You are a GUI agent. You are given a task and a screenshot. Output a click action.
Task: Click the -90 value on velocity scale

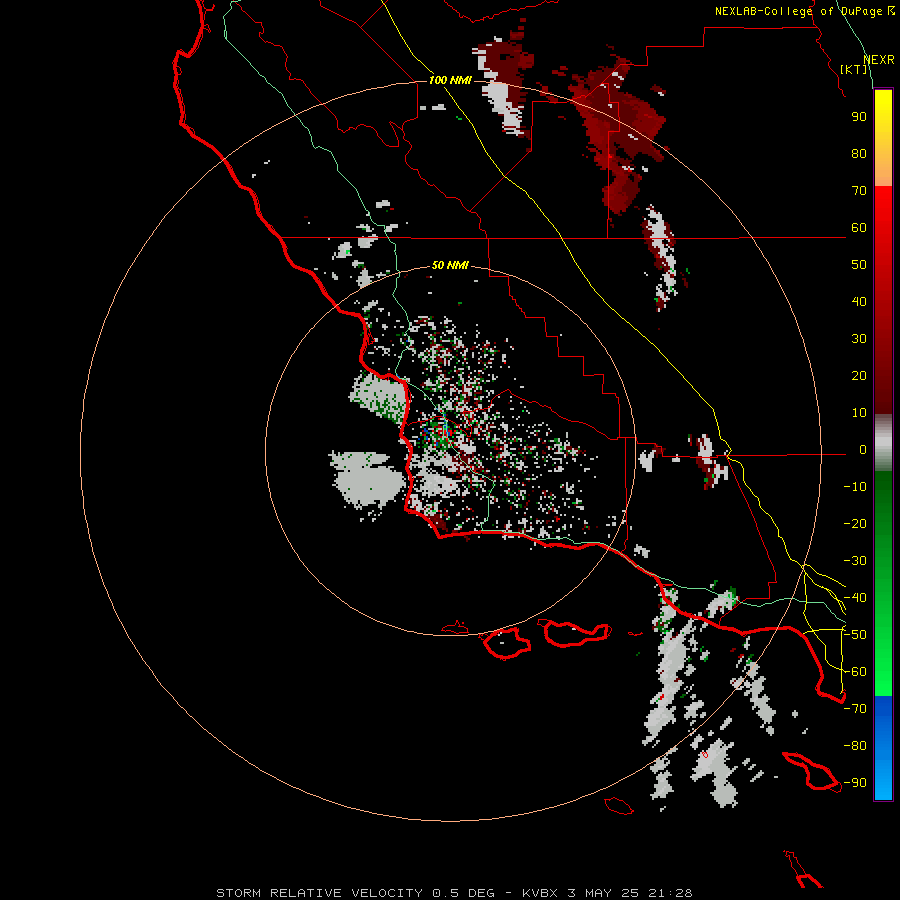[x=855, y=782]
